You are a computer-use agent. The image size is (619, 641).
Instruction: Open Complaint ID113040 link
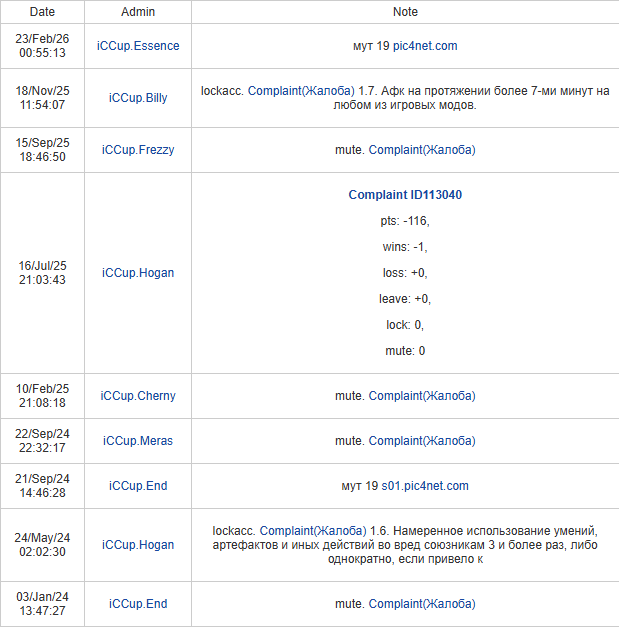click(405, 195)
